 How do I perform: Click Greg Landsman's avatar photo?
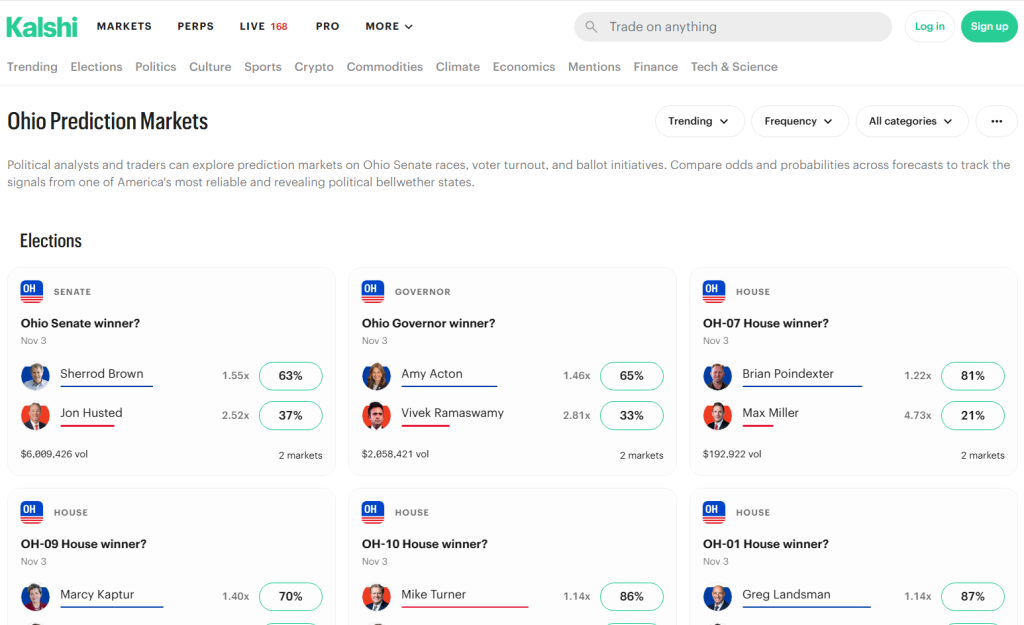coord(717,597)
